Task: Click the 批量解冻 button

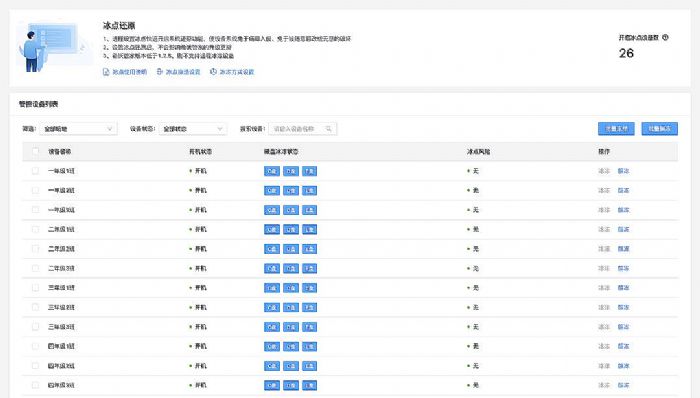Action: [659, 129]
